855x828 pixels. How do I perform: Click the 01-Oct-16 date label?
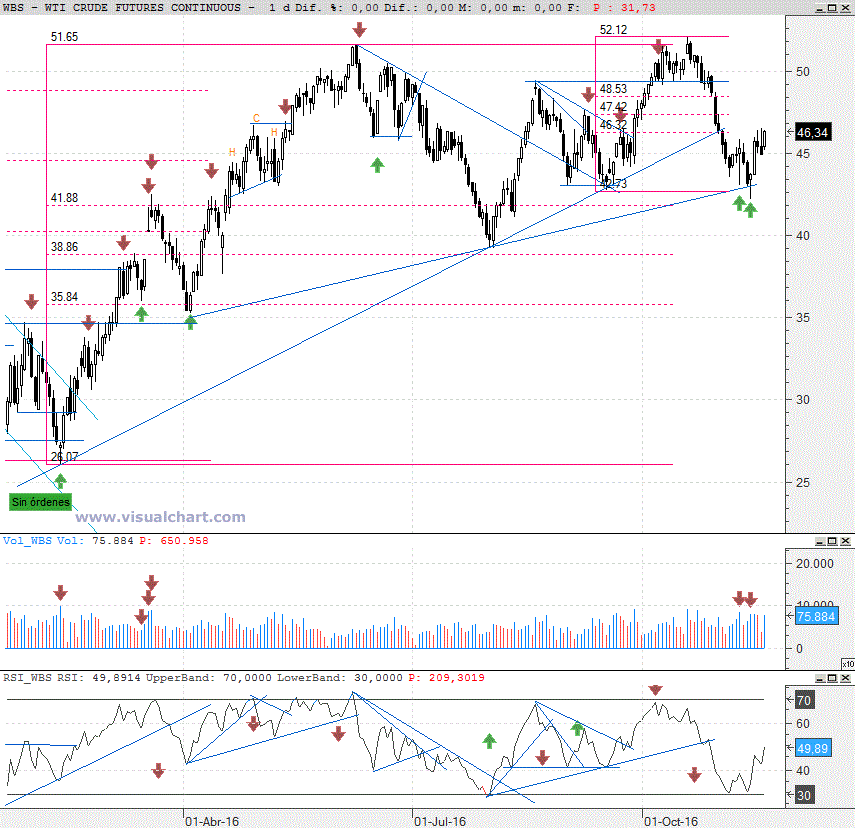click(x=671, y=821)
